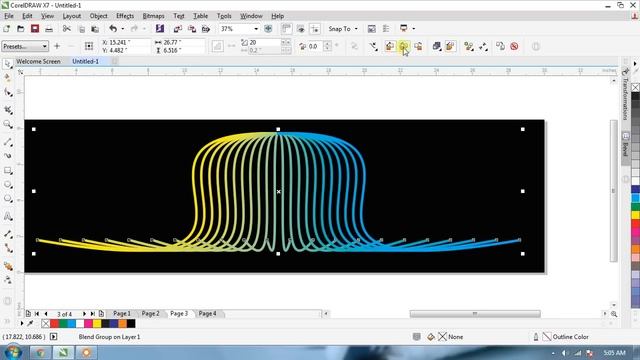
Task: Open the Effects menu
Action: point(125,16)
